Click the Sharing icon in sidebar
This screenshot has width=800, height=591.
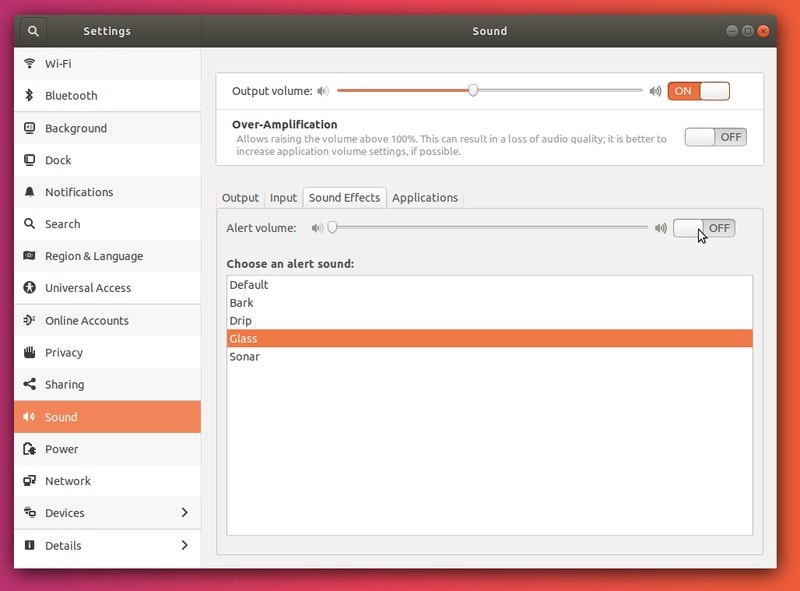[29, 385]
